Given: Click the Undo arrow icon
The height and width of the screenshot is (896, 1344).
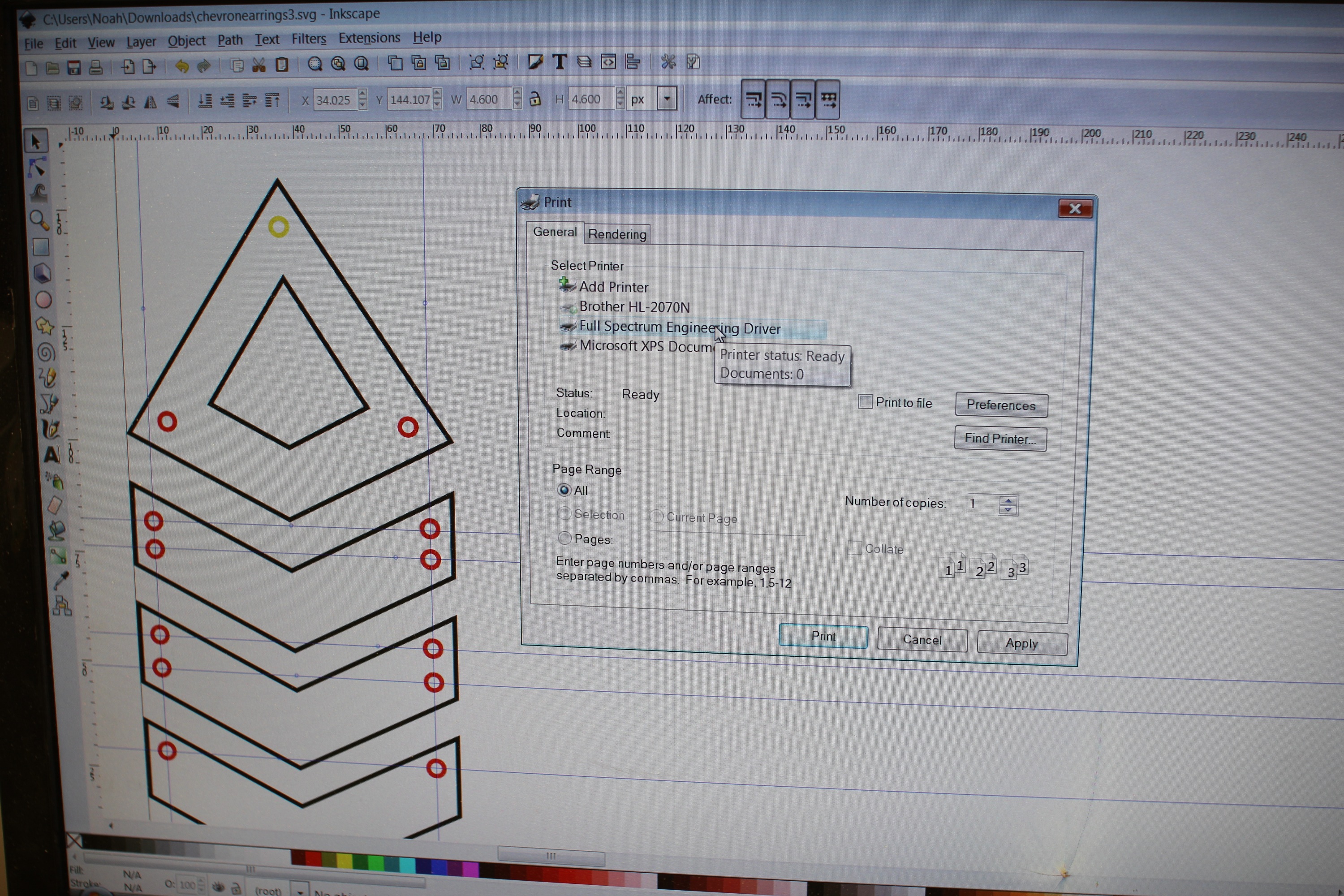Looking at the screenshot, I should 182,66.
